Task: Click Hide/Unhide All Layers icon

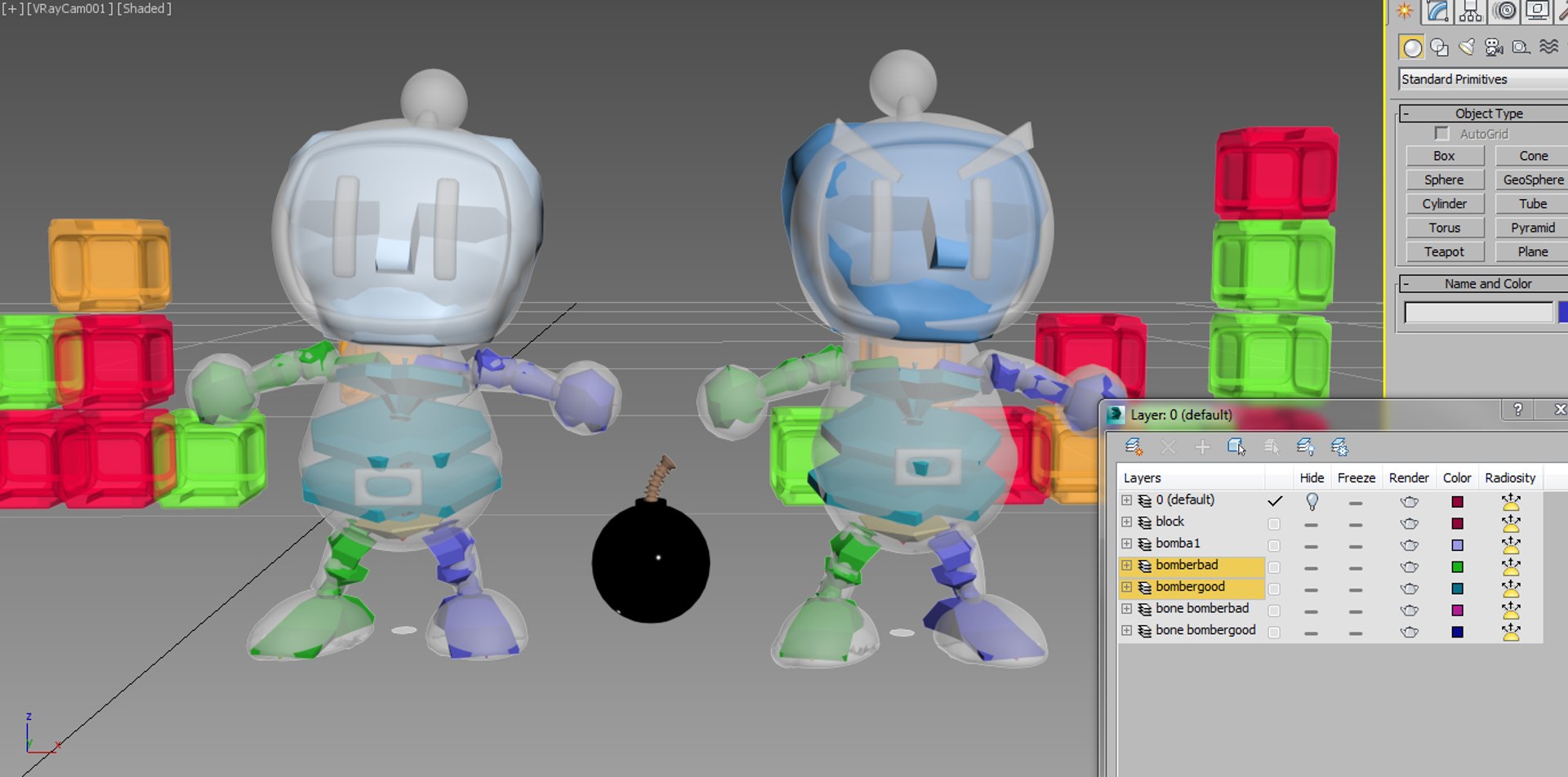Action: (1305, 446)
